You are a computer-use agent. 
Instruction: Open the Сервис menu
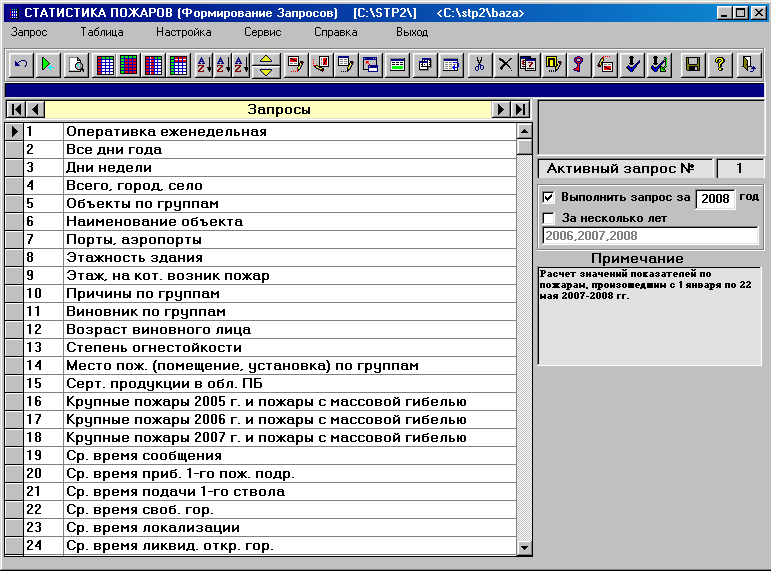tap(263, 32)
